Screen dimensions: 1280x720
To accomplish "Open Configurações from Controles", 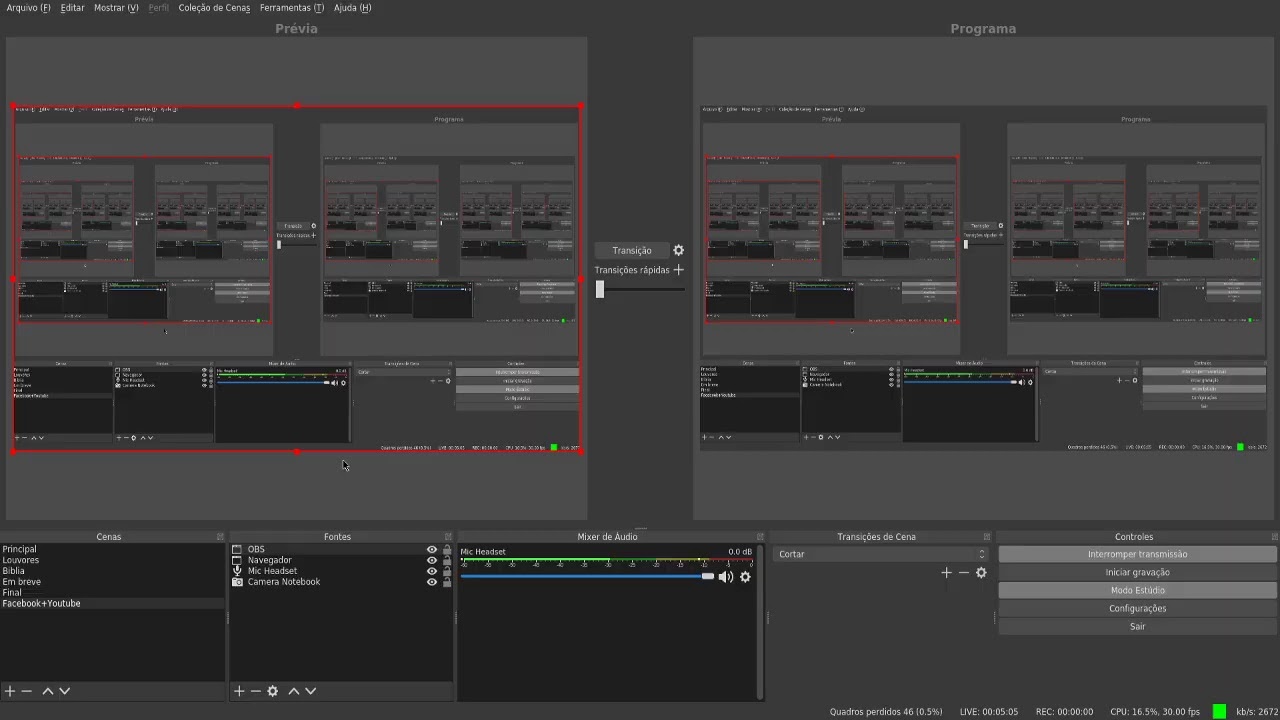I will click(x=1137, y=608).
